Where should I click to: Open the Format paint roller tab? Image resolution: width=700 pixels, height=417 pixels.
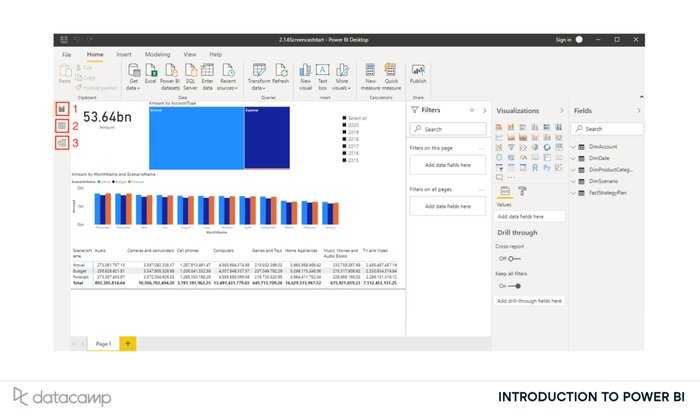coord(522,192)
